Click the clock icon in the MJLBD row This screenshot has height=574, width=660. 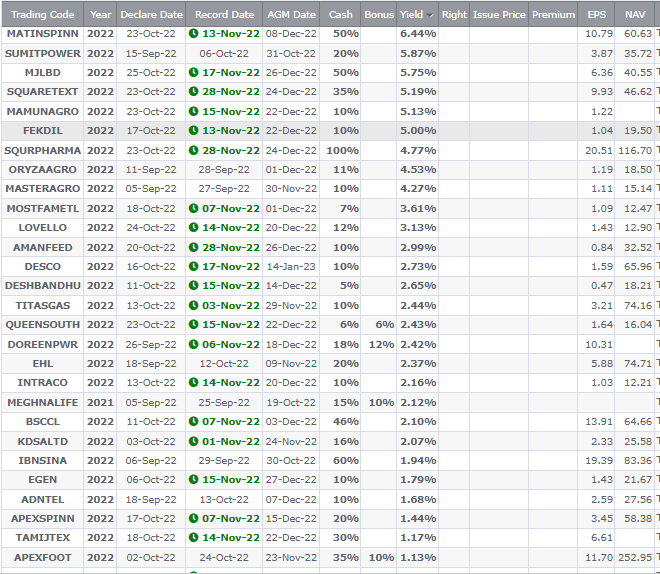pos(193,72)
